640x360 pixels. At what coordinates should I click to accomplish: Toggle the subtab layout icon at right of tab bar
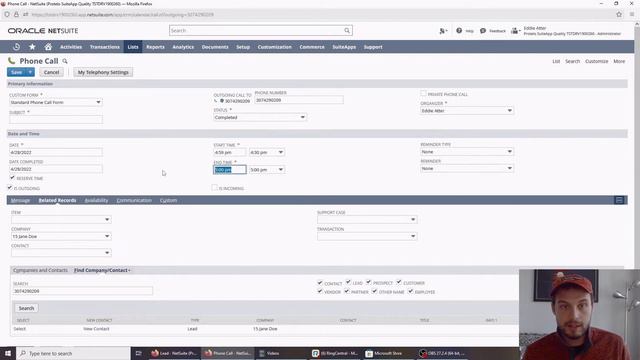(619, 200)
